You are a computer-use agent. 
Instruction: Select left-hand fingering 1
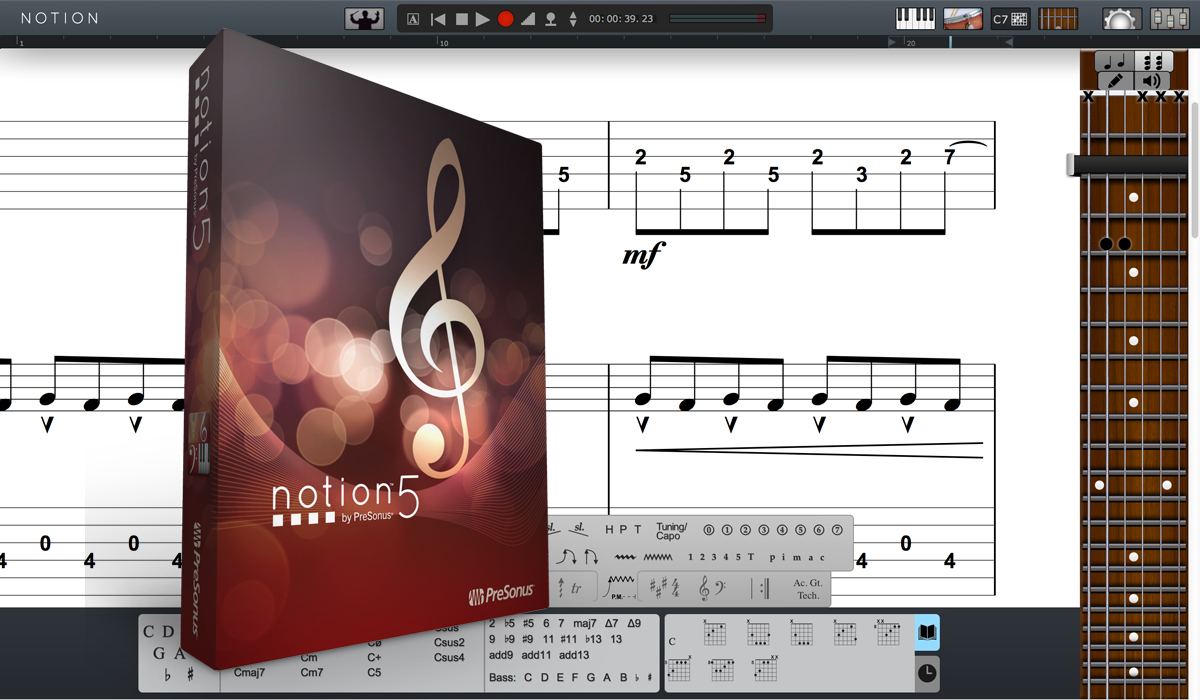690,557
